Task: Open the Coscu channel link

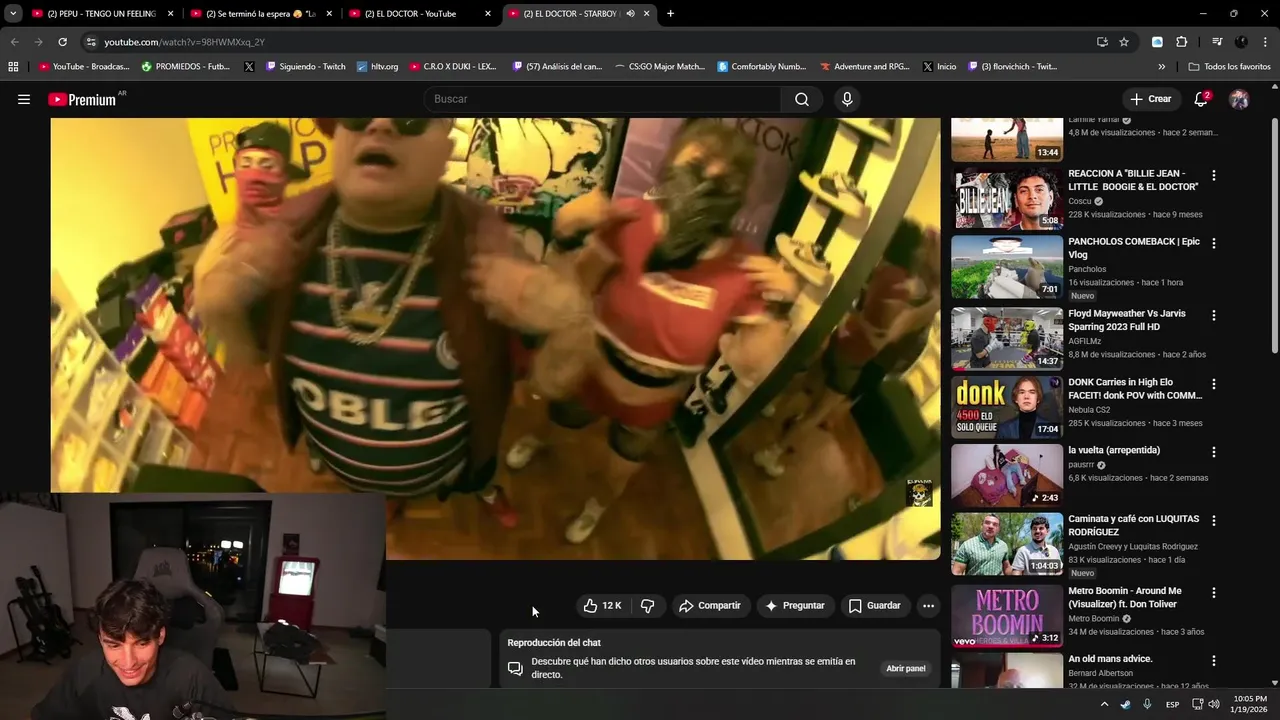Action: (1080, 201)
